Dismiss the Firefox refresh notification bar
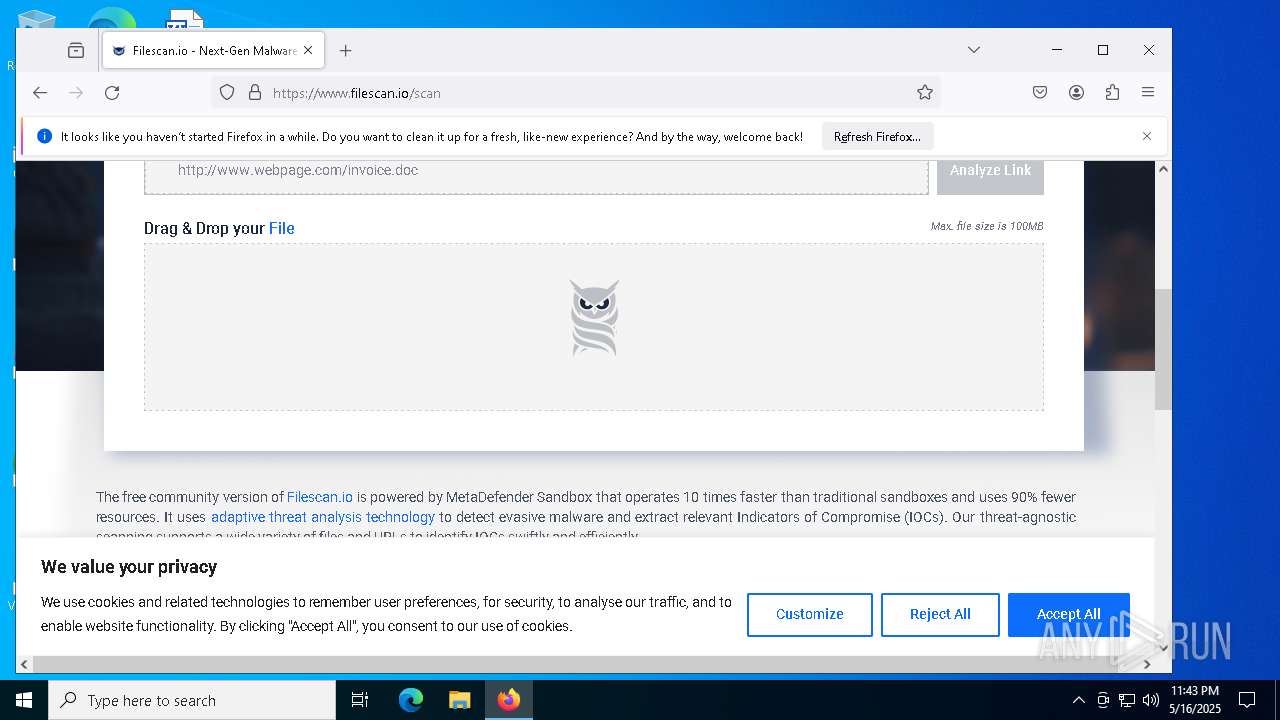 (1147, 137)
